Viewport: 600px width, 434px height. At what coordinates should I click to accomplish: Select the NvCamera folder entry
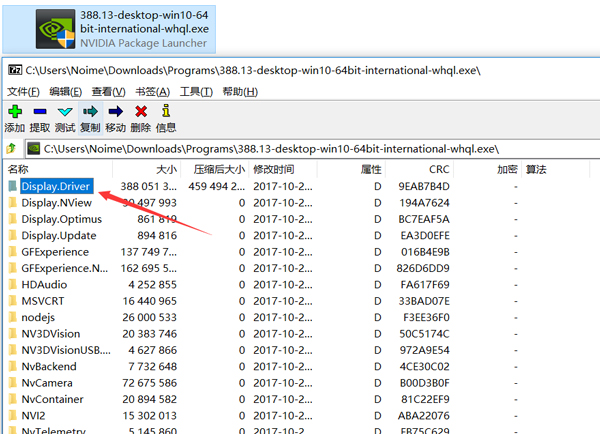48,383
